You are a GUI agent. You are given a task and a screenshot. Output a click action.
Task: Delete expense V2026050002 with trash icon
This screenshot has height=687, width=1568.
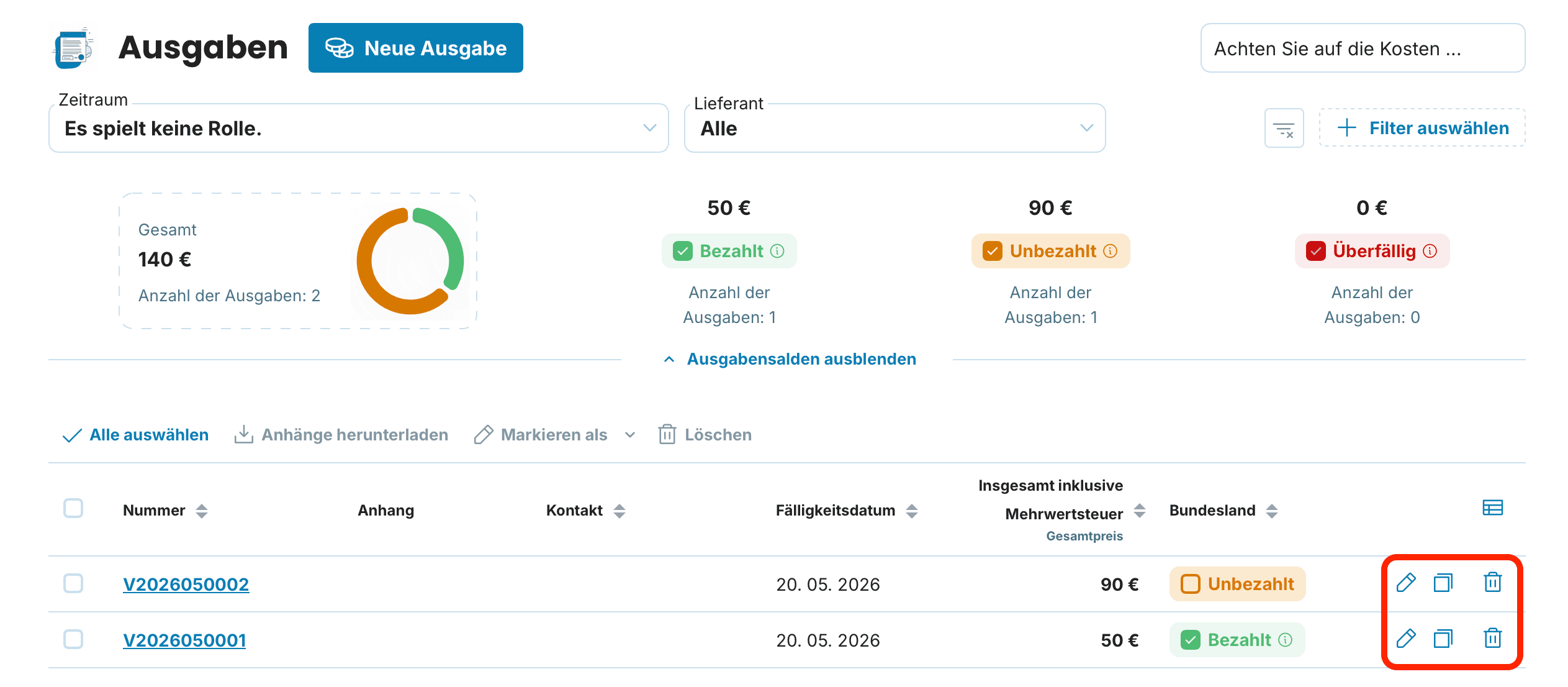click(1492, 583)
